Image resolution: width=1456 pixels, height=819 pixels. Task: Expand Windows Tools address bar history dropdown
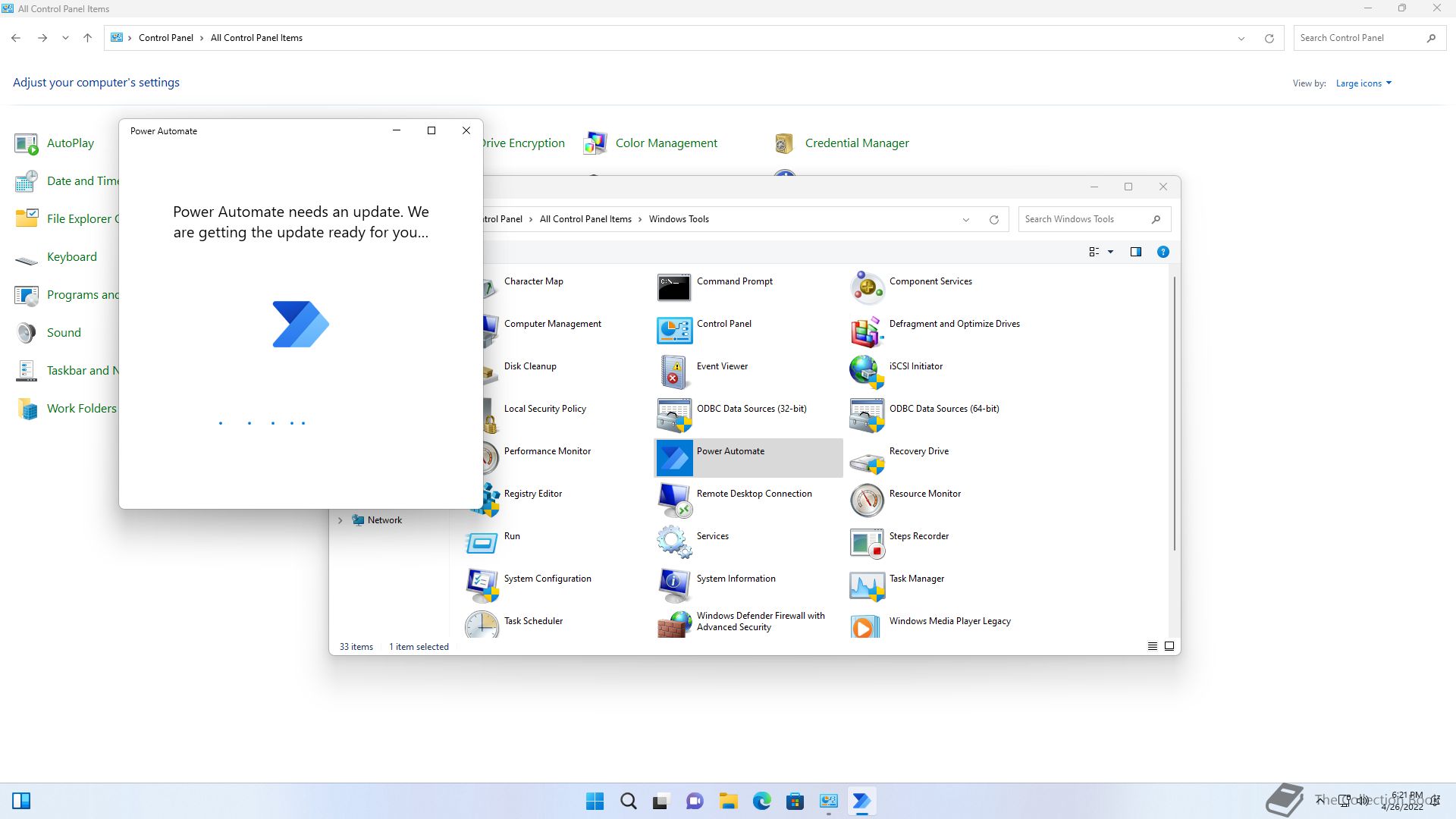(966, 219)
